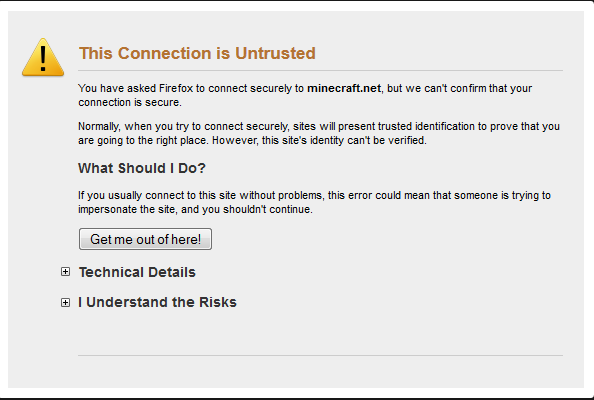Image resolution: width=594 pixels, height=400 pixels.
Task: Click the "This Connection is Untrusted" title
Action: [x=197, y=53]
